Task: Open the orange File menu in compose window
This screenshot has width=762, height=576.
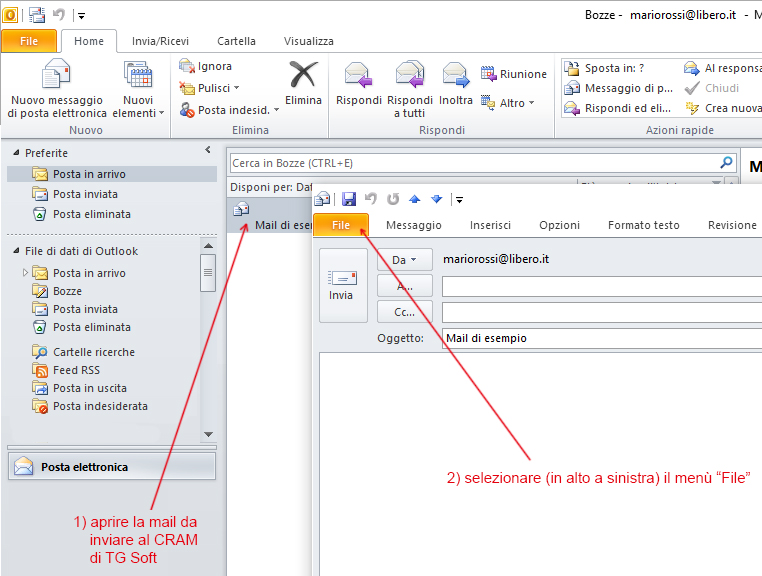Action: point(341,225)
